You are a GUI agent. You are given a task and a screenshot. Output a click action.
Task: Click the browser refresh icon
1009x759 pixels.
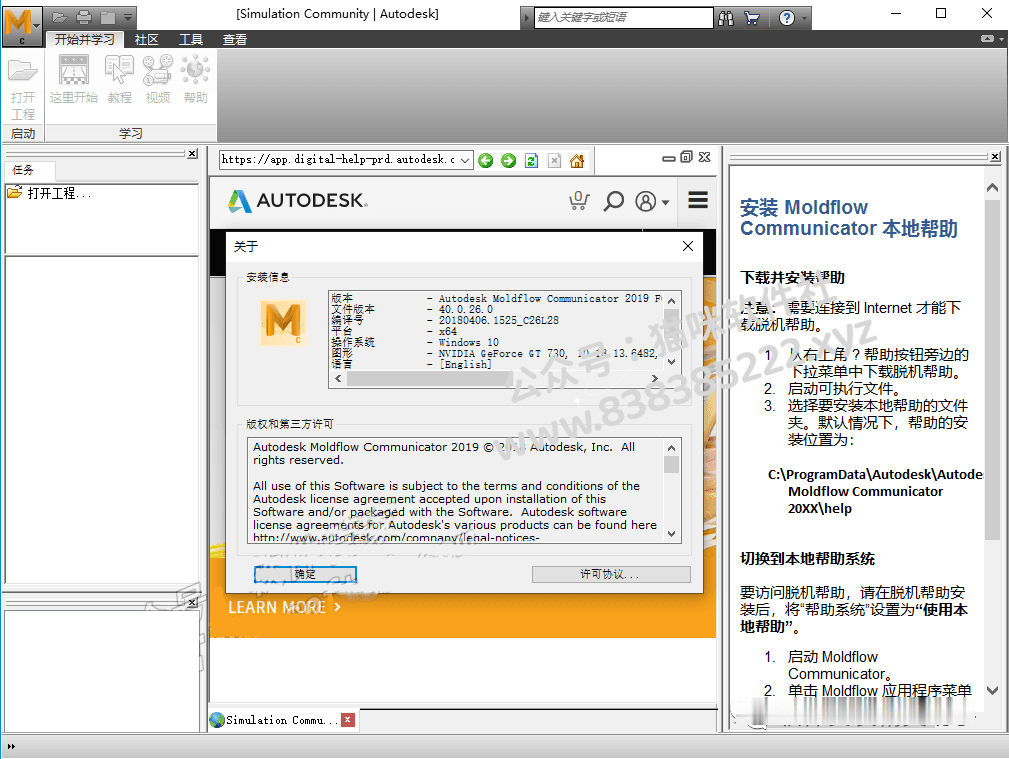tap(532, 160)
